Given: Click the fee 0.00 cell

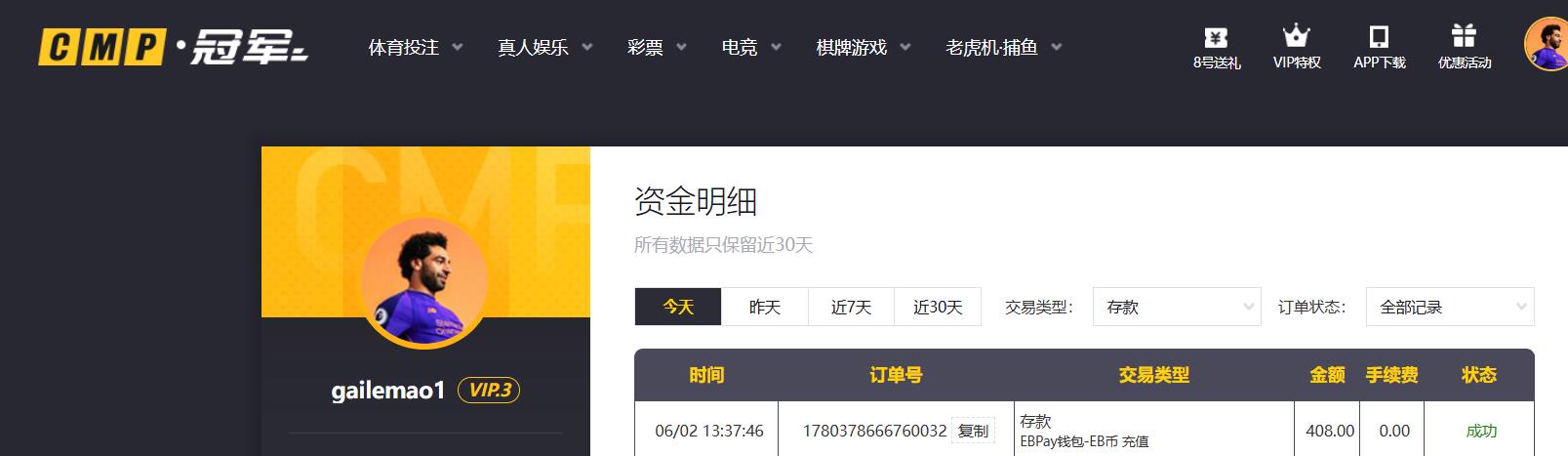Looking at the screenshot, I should coord(1394,431).
